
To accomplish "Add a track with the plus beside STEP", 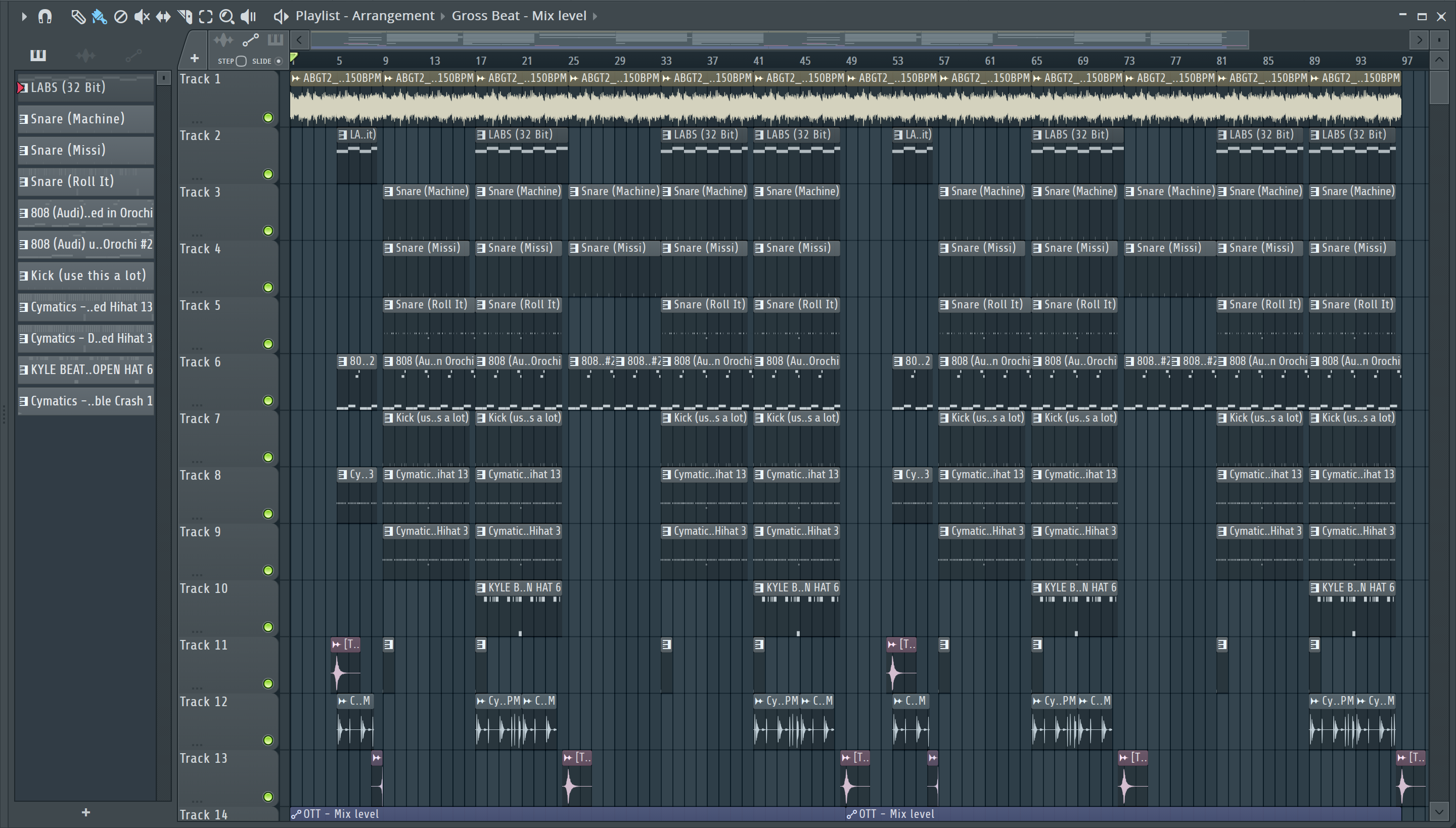I will point(195,59).
